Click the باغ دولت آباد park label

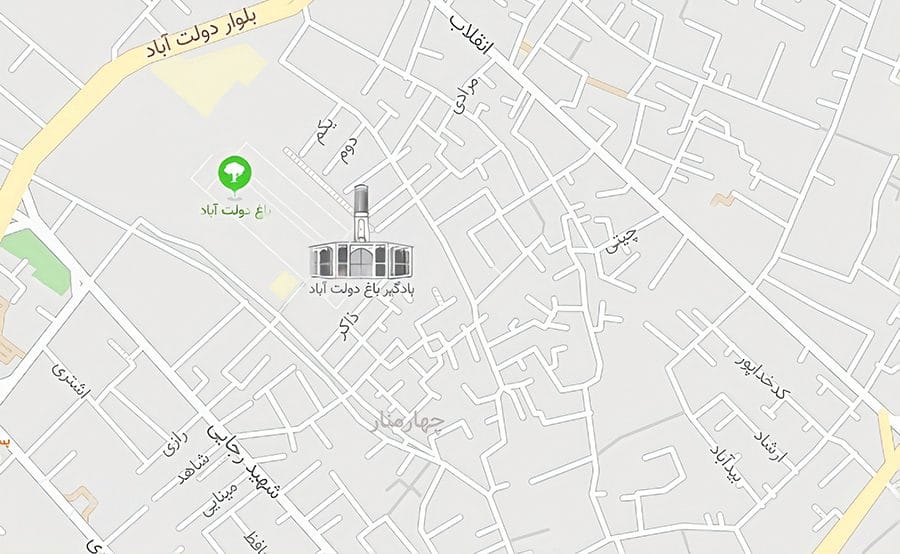[x=235, y=210]
